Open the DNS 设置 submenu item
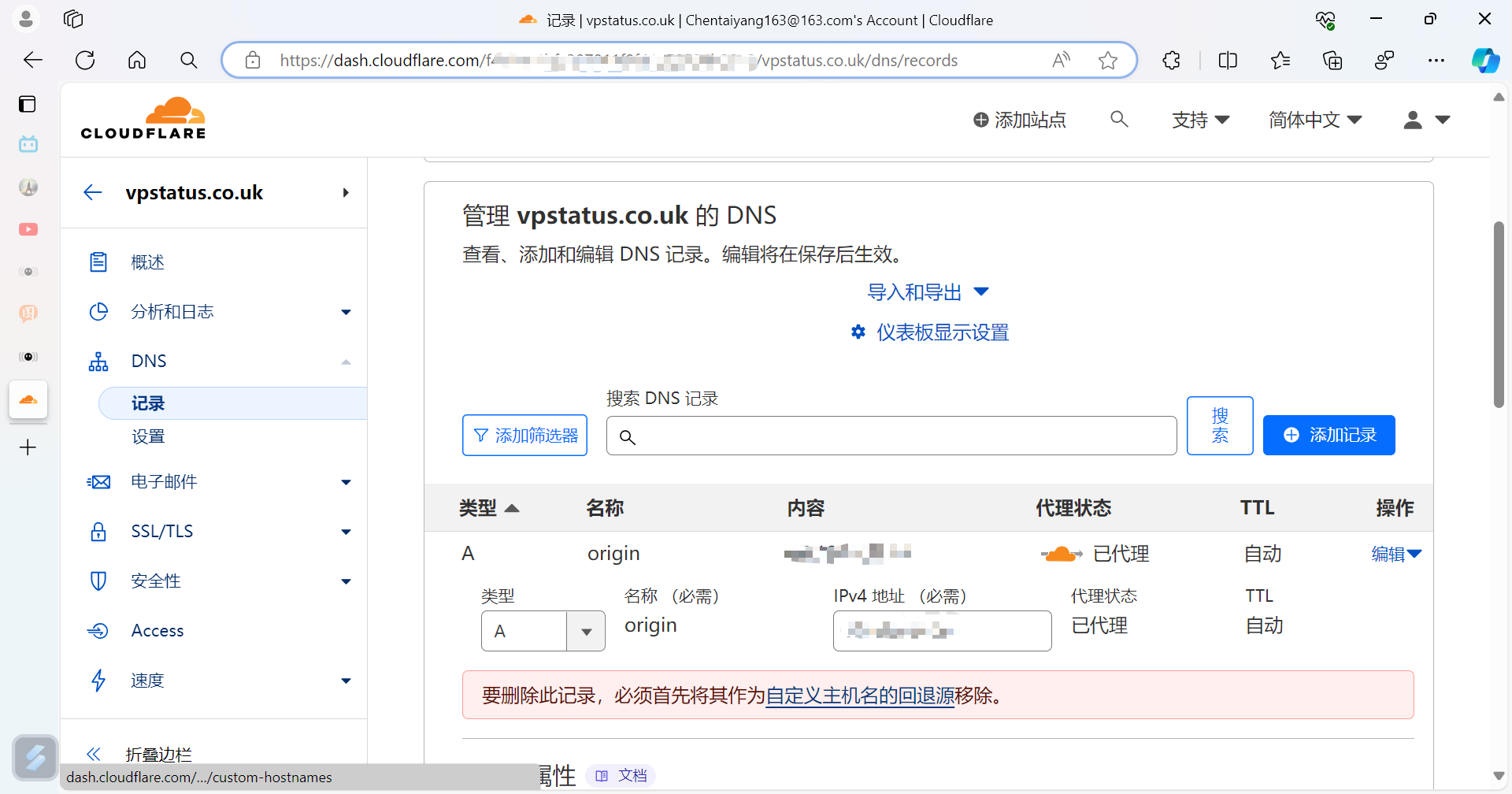 148,436
